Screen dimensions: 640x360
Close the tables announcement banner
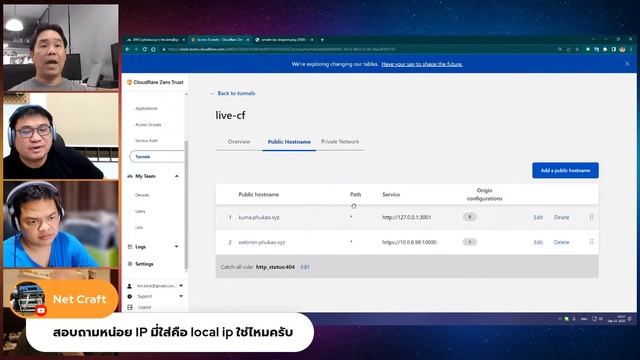627,64
